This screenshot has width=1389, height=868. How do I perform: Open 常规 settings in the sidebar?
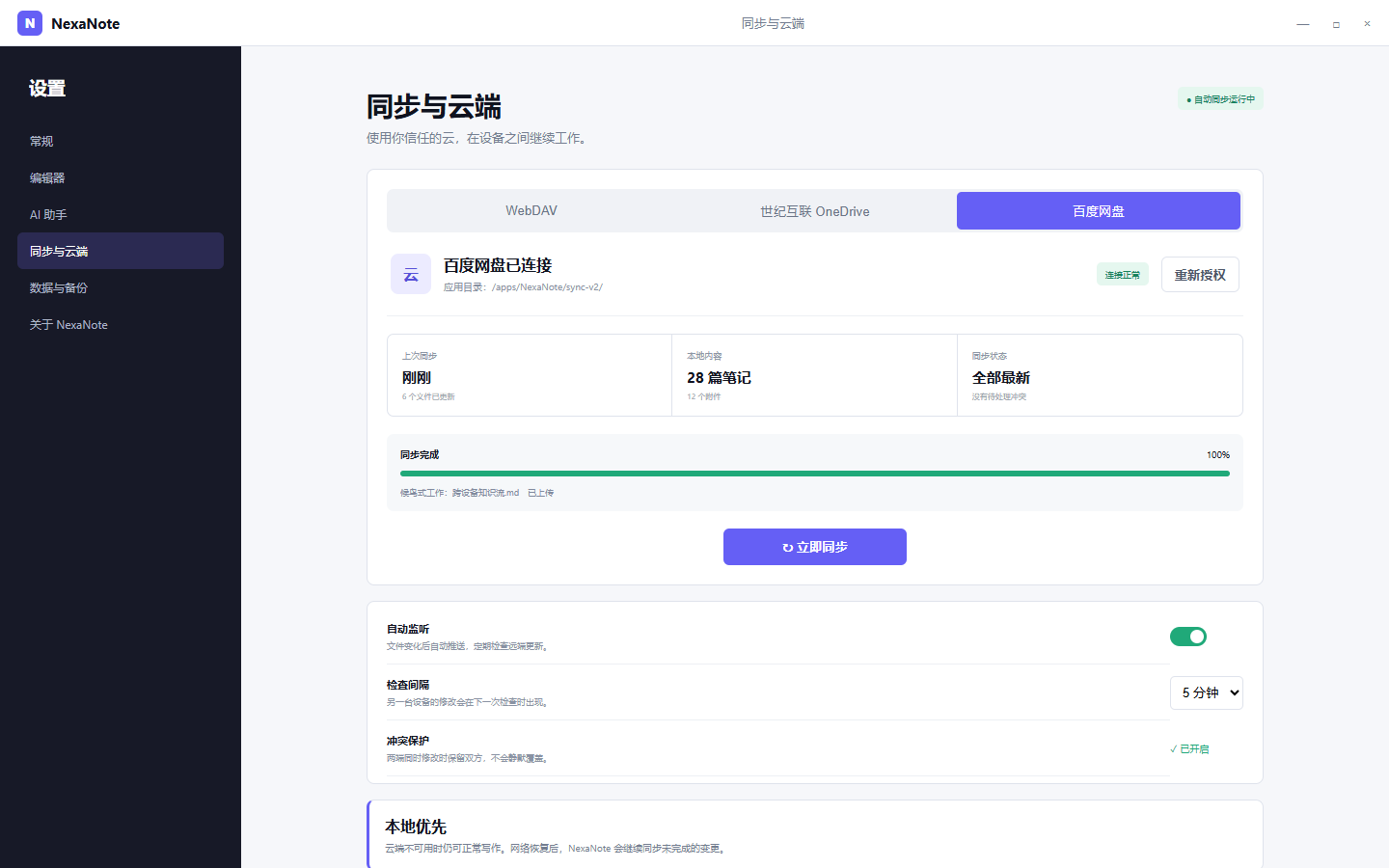click(121, 141)
